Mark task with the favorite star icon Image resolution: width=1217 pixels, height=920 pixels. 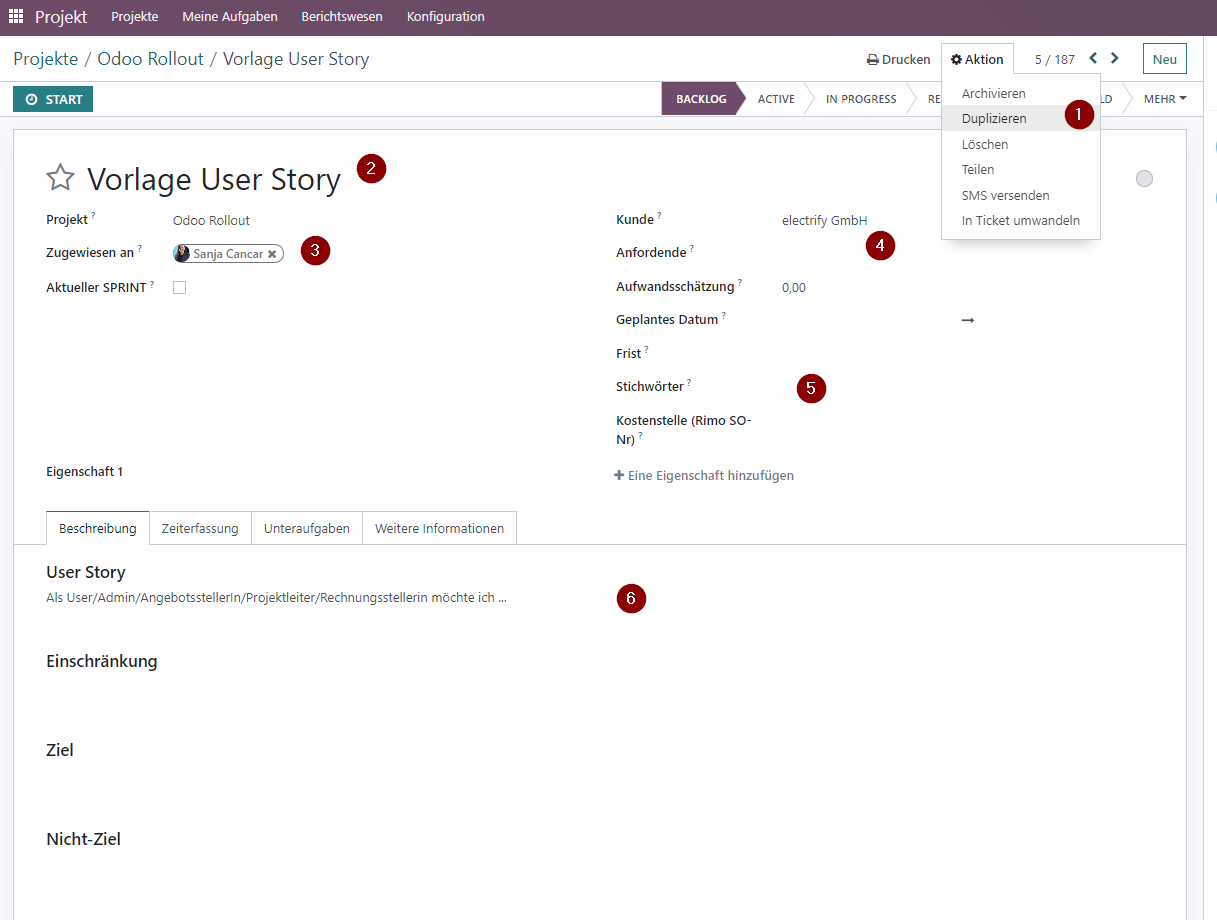tap(61, 179)
